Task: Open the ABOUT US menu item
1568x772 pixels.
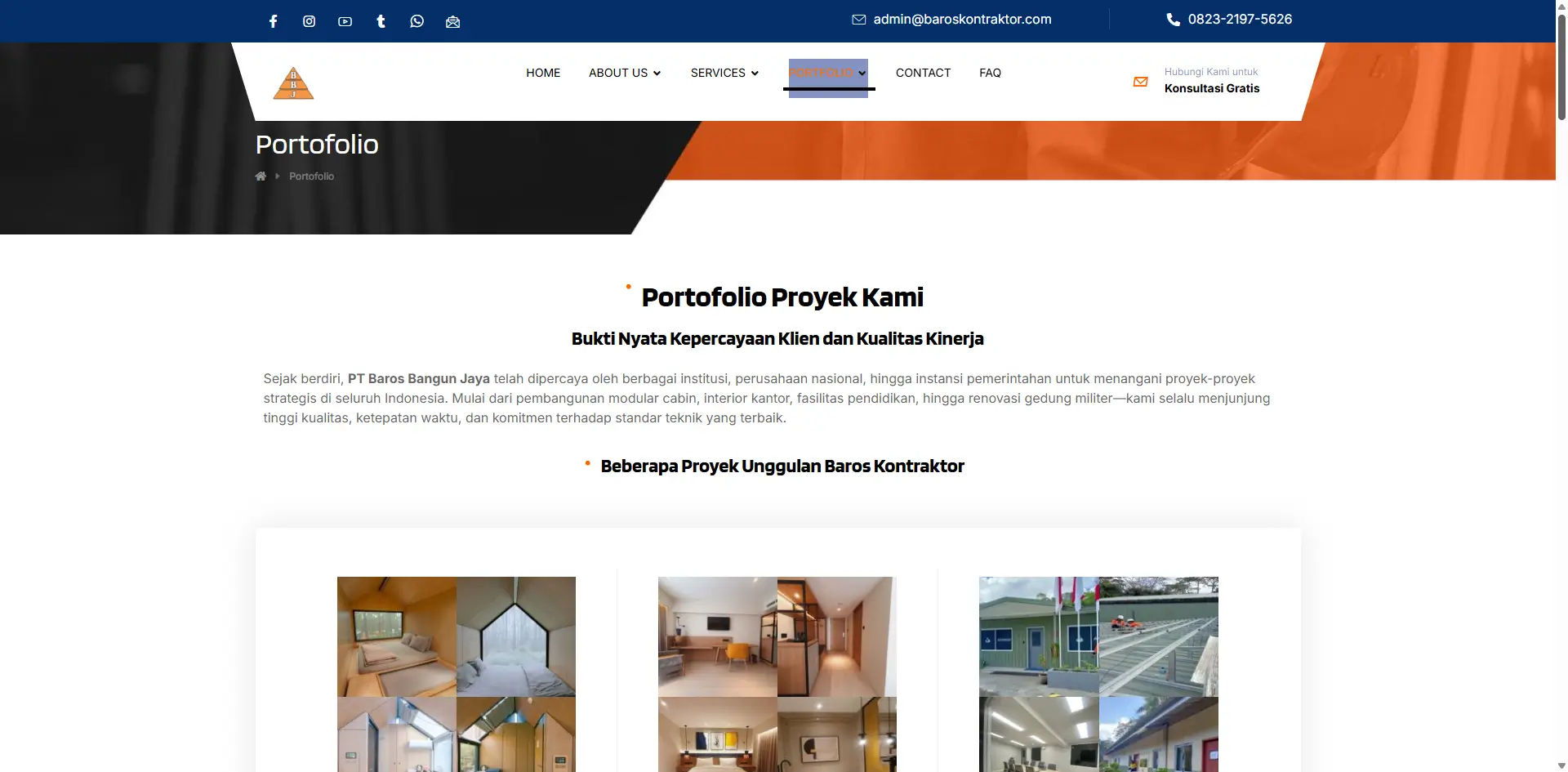Action: [618, 73]
